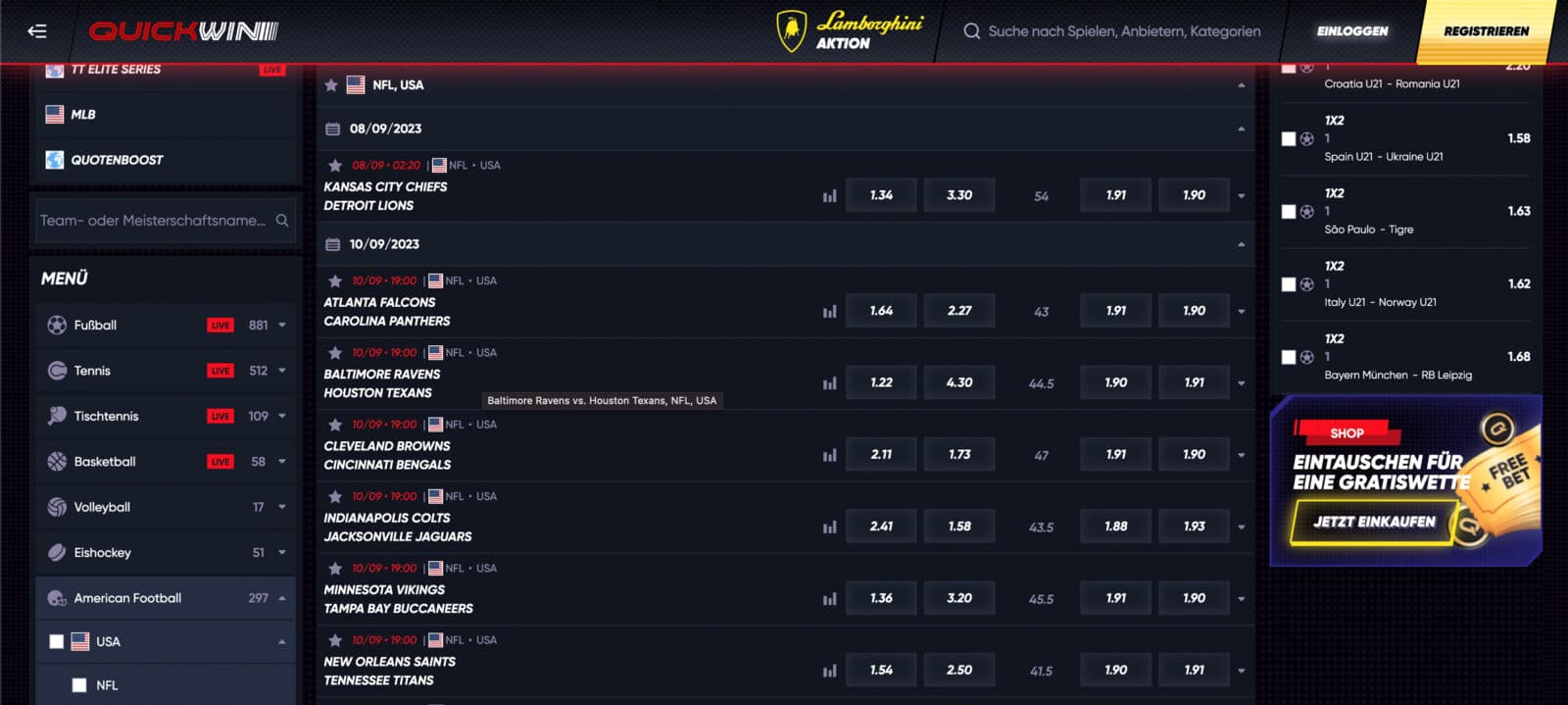Screen dimensions: 1568x705
Task: Star the Cleveland Browns match
Action: pos(335,425)
